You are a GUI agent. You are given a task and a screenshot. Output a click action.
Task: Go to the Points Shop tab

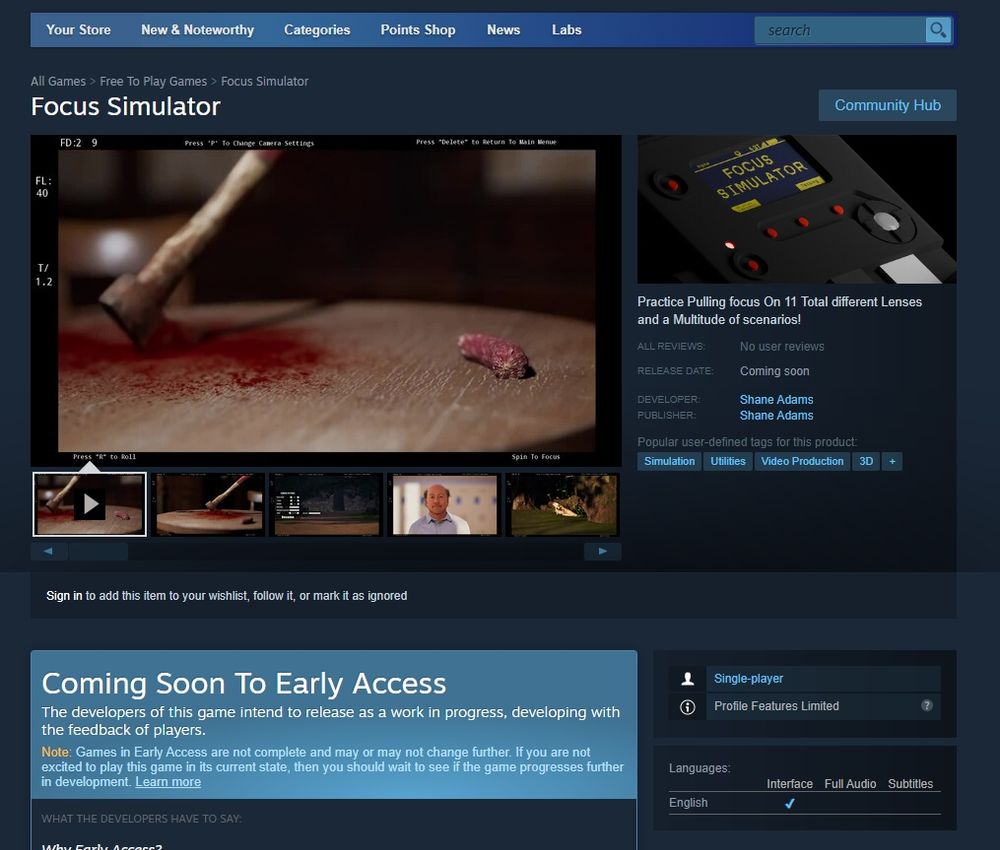418,30
